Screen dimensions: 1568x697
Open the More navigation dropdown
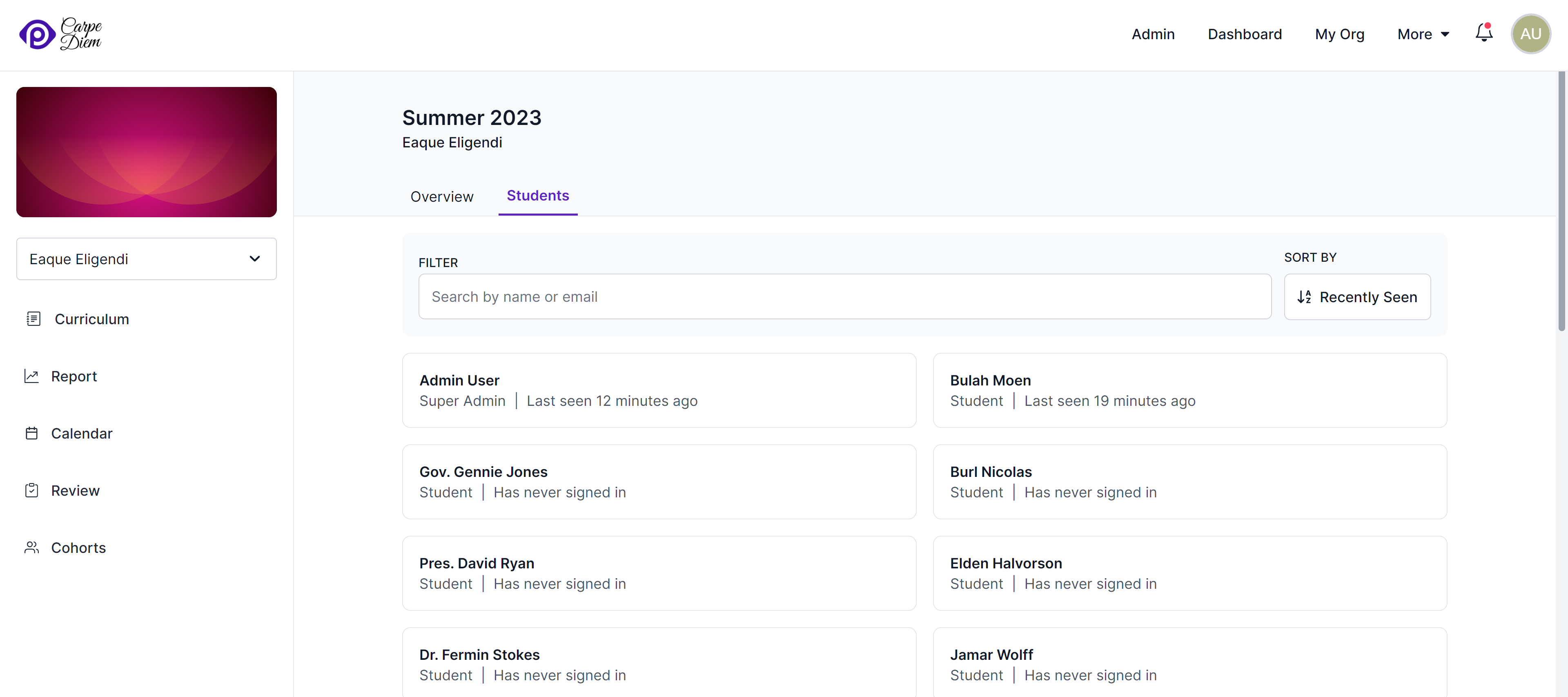1423,34
